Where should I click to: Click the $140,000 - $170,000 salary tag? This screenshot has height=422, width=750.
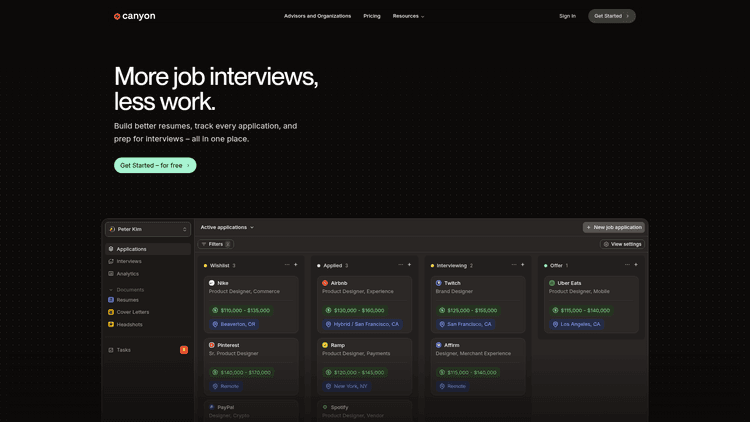(x=242, y=373)
